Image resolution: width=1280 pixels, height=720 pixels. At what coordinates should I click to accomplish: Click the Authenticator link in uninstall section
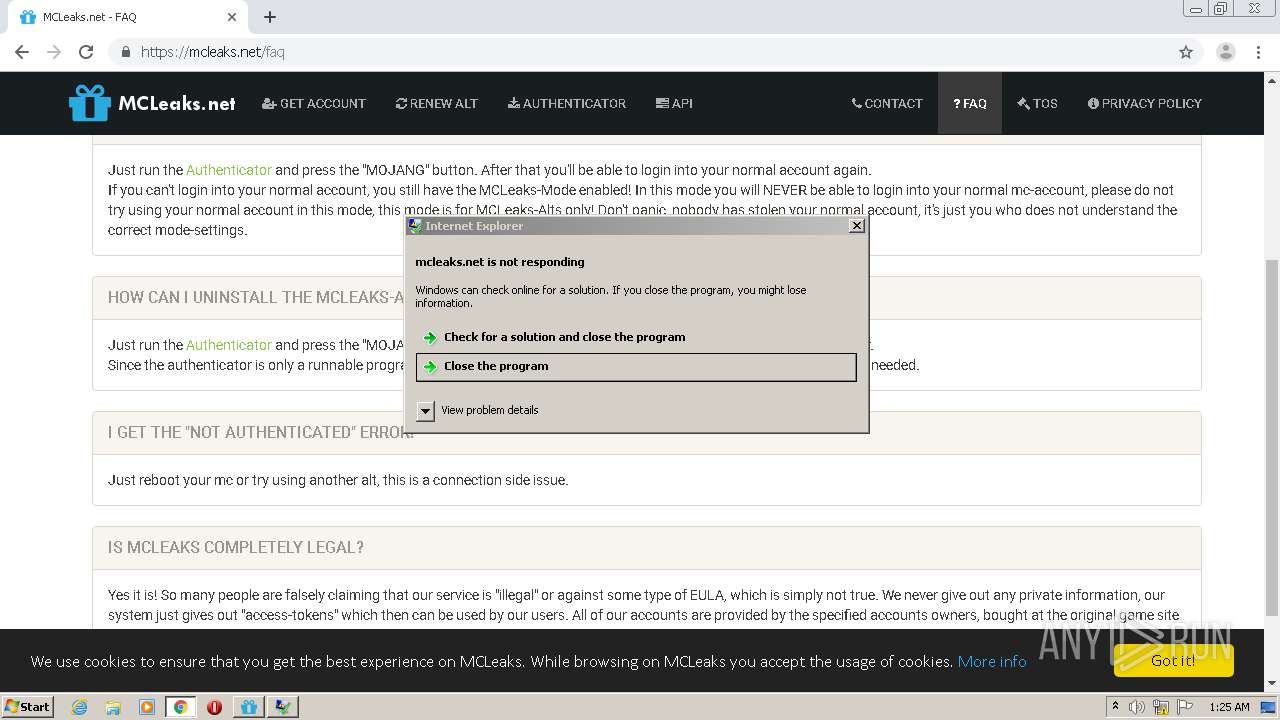click(229, 345)
